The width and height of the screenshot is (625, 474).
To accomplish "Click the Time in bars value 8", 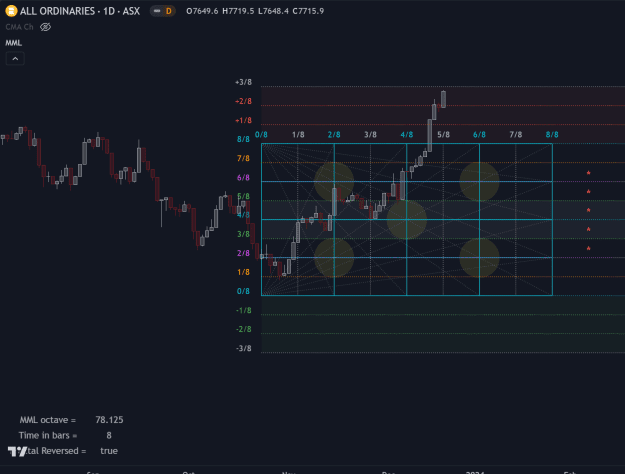I will tap(109, 435).
